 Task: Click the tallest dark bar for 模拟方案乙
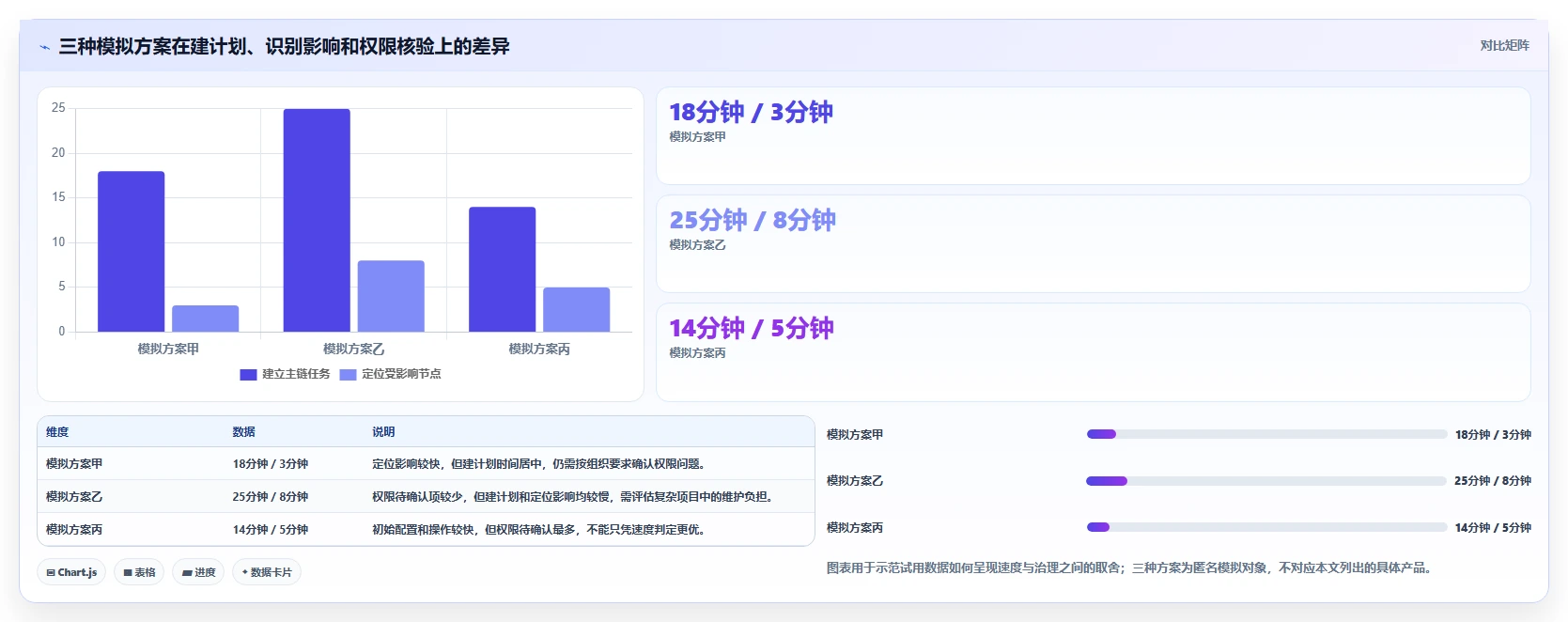[x=317, y=220]
